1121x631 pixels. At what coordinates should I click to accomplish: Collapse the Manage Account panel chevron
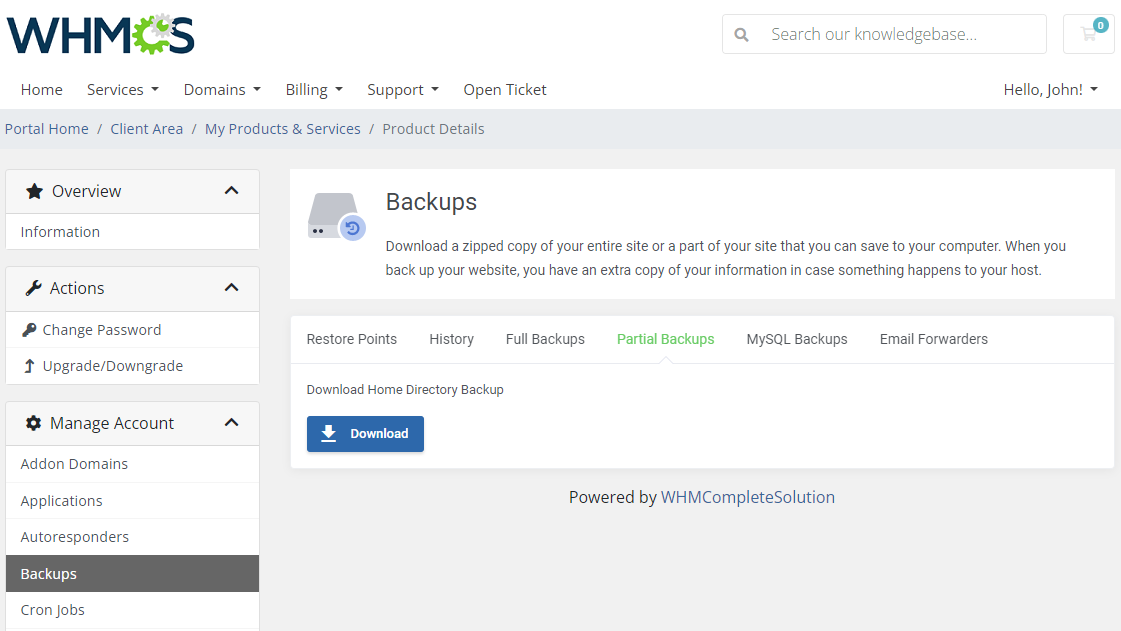point(231,423)
